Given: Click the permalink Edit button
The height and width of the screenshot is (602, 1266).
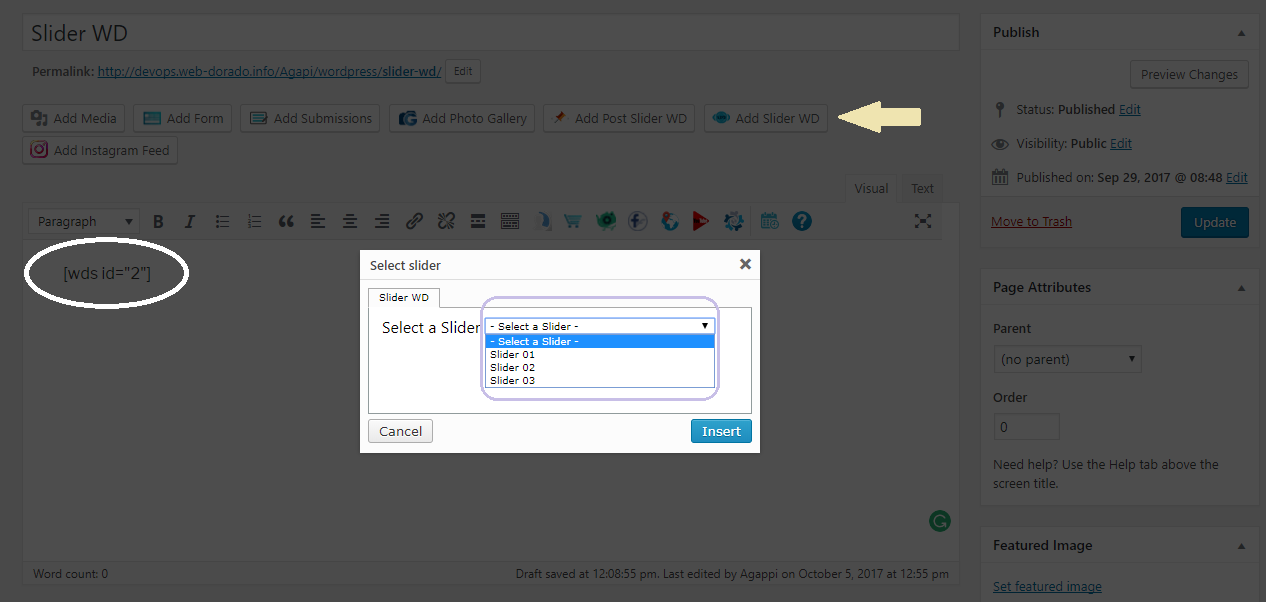Looking at the screenshot, I should pos(463,71).
